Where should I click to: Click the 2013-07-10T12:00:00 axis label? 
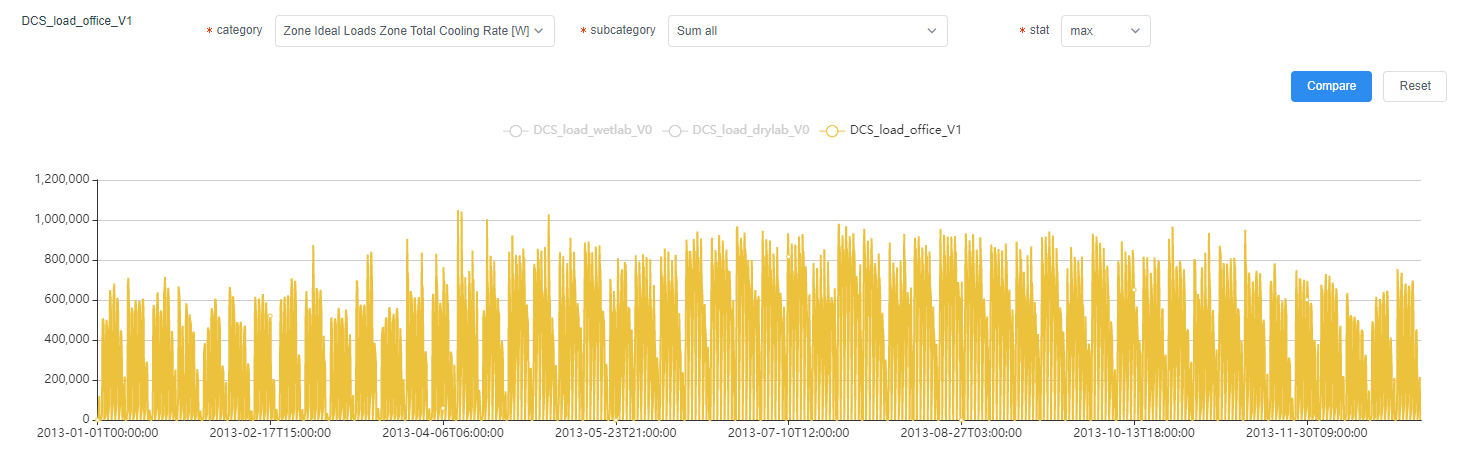(789, 433)
